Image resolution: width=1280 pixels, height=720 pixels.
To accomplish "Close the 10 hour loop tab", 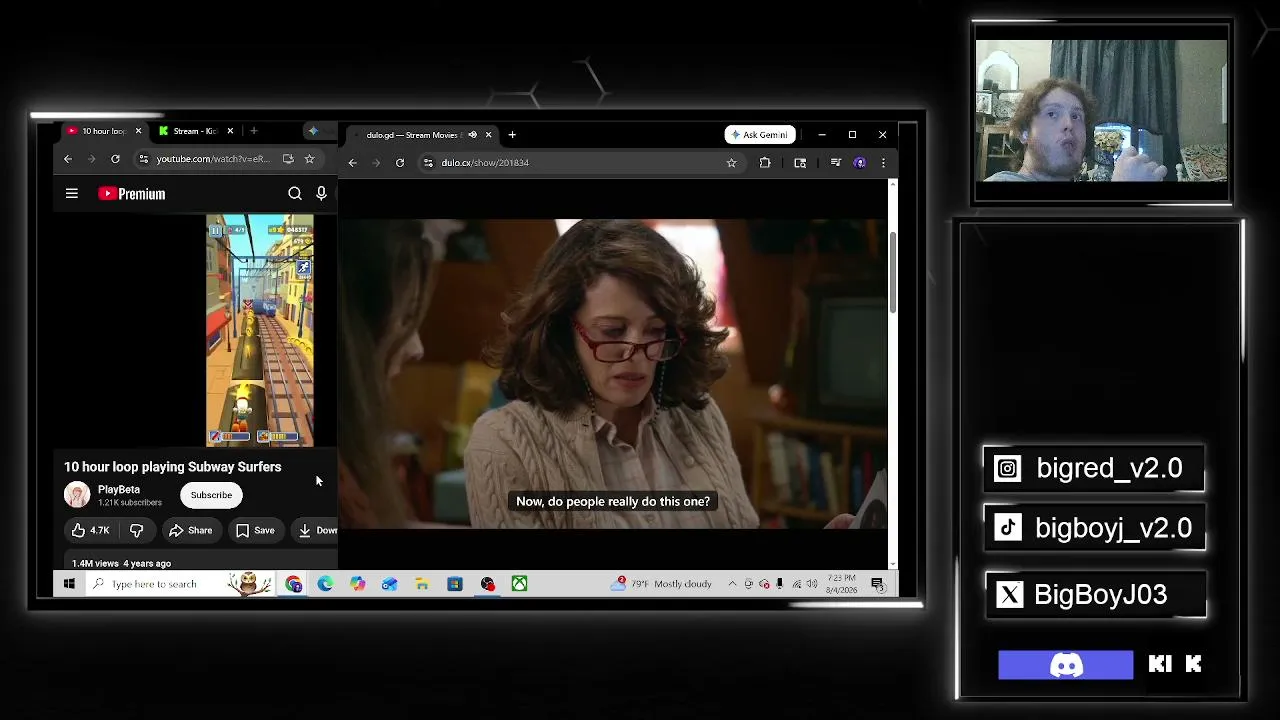I will click(138, 131).
